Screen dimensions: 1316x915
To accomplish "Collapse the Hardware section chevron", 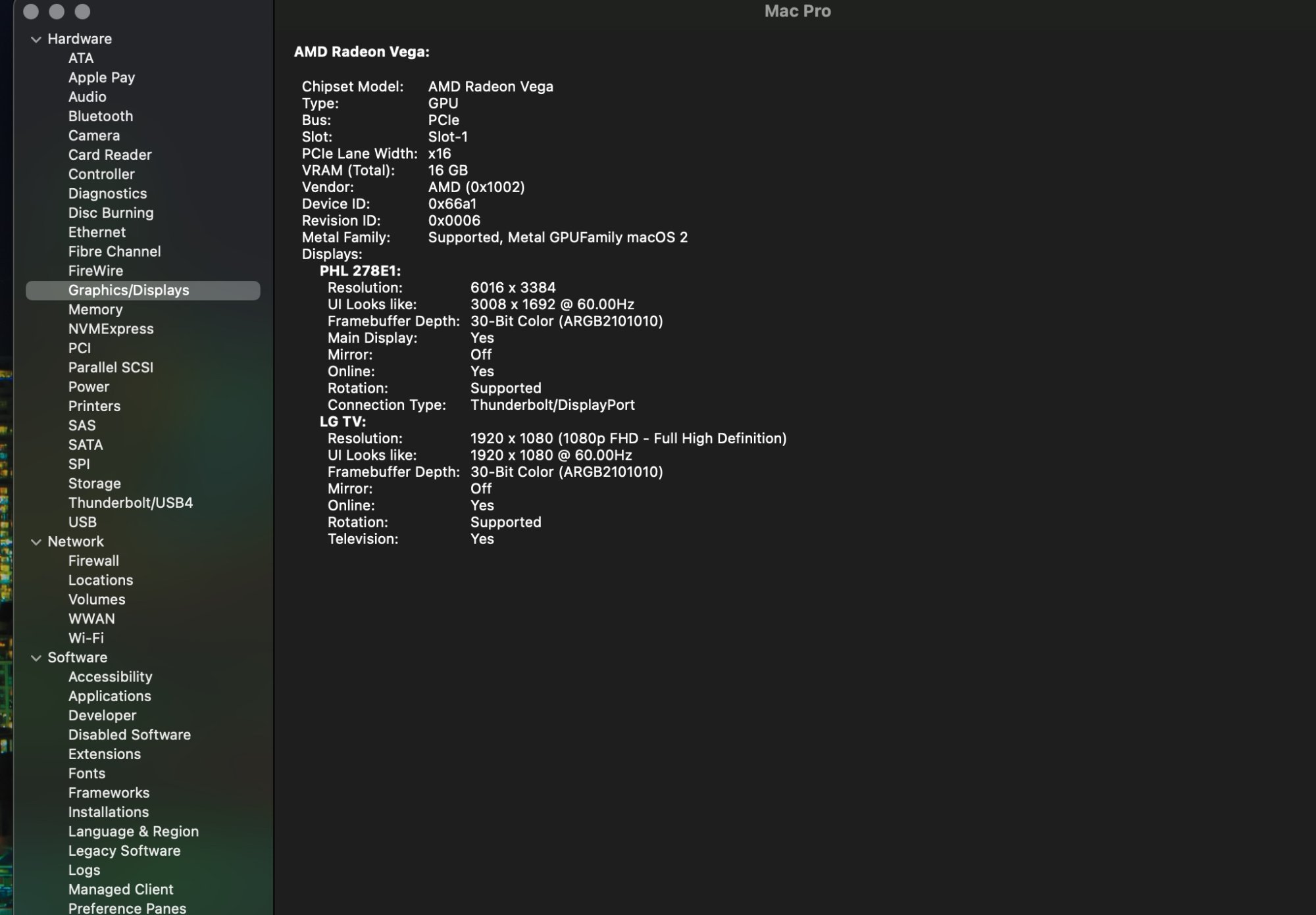I will pos(36,39).
